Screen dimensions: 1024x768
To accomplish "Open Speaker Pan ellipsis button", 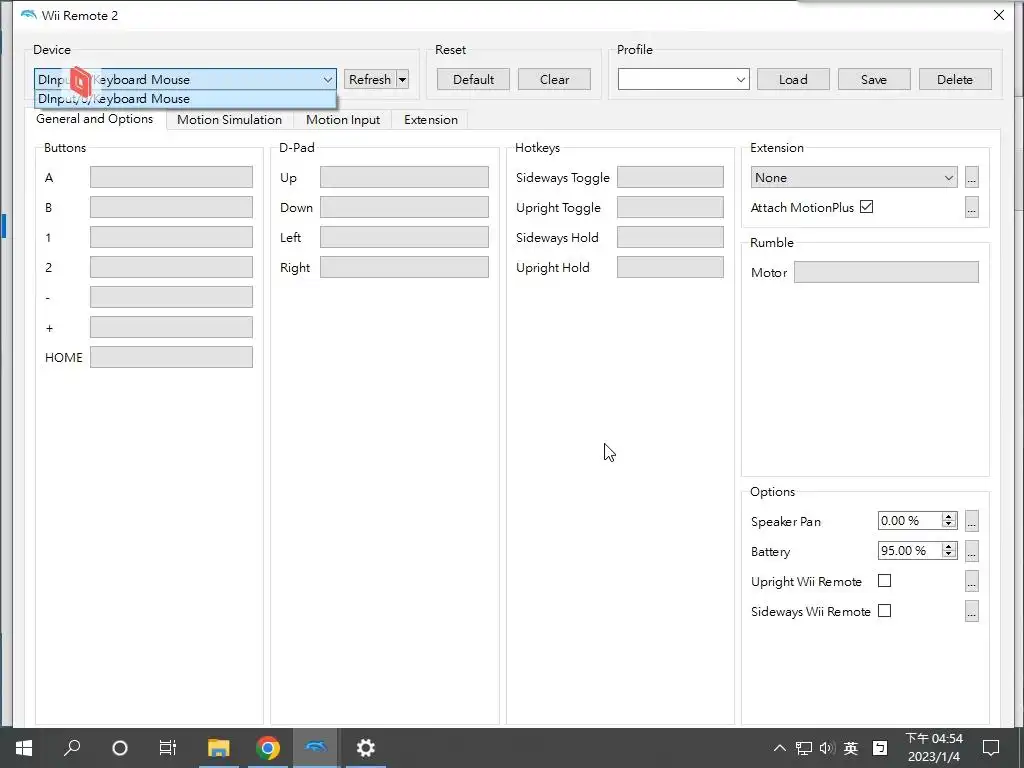I will coord(972,521).
